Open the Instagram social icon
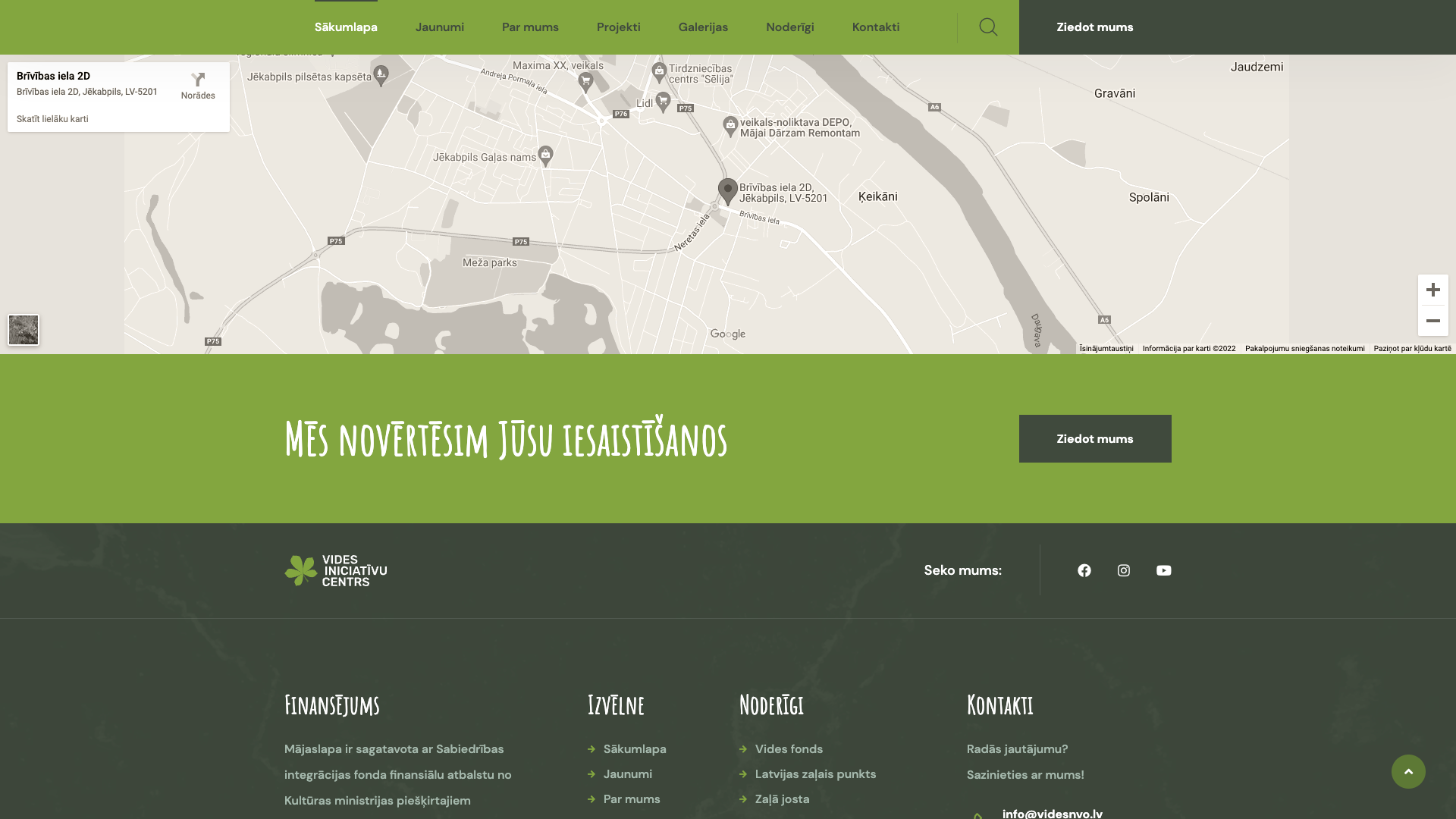This screenshot has width=1456, height=819. 1124,570
